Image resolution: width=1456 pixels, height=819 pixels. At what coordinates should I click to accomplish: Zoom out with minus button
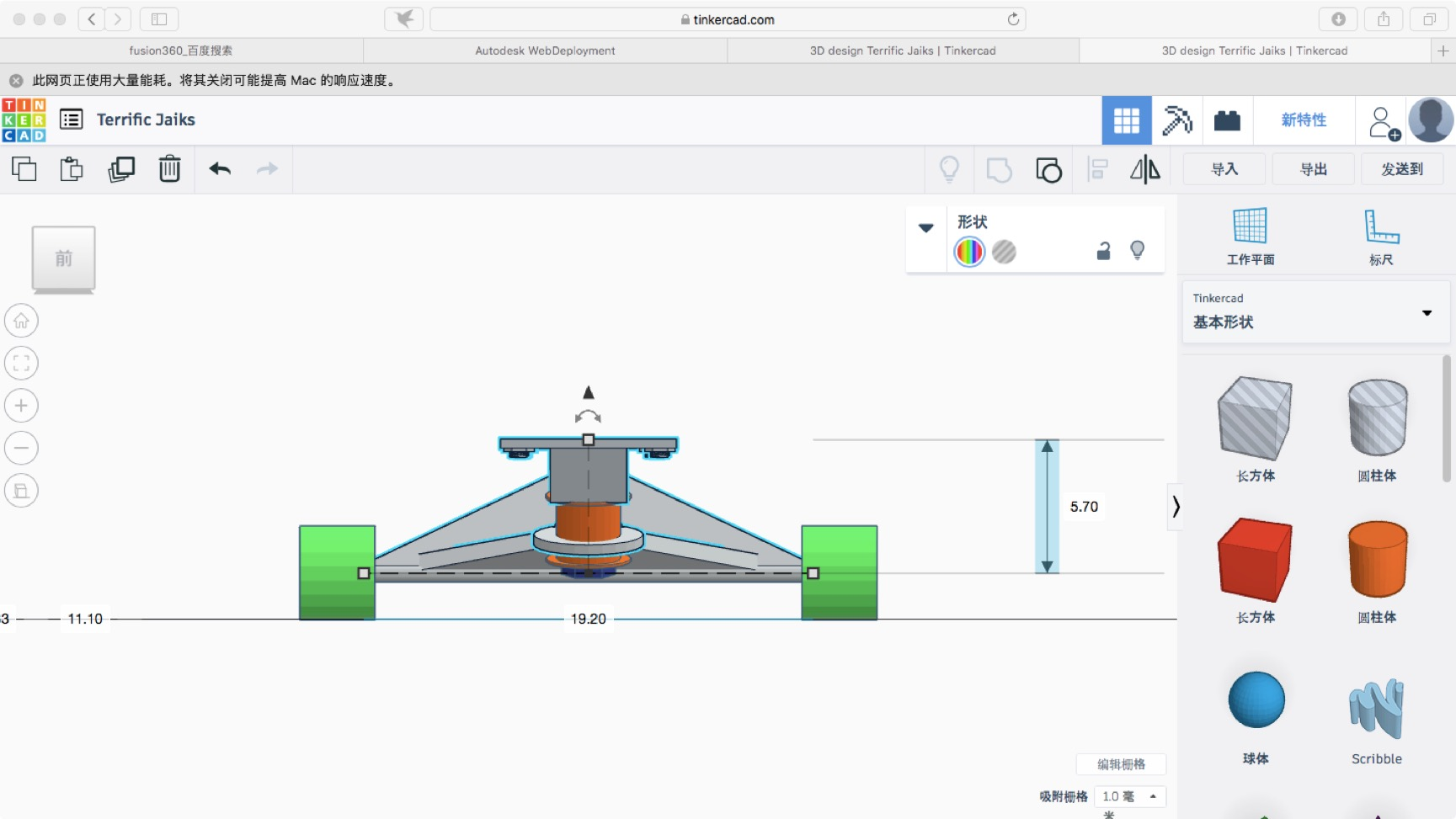(x=21, y=448)
